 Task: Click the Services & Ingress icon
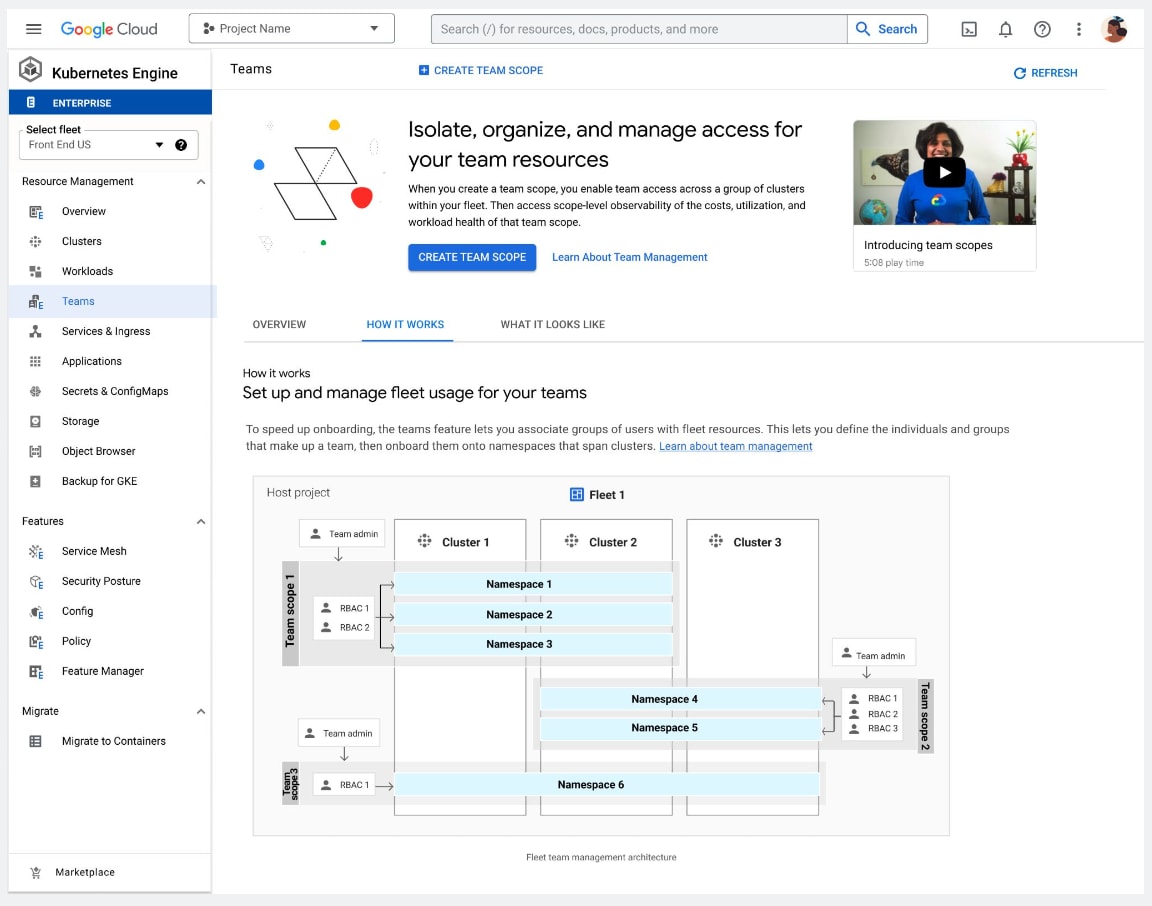click(35, 331)
